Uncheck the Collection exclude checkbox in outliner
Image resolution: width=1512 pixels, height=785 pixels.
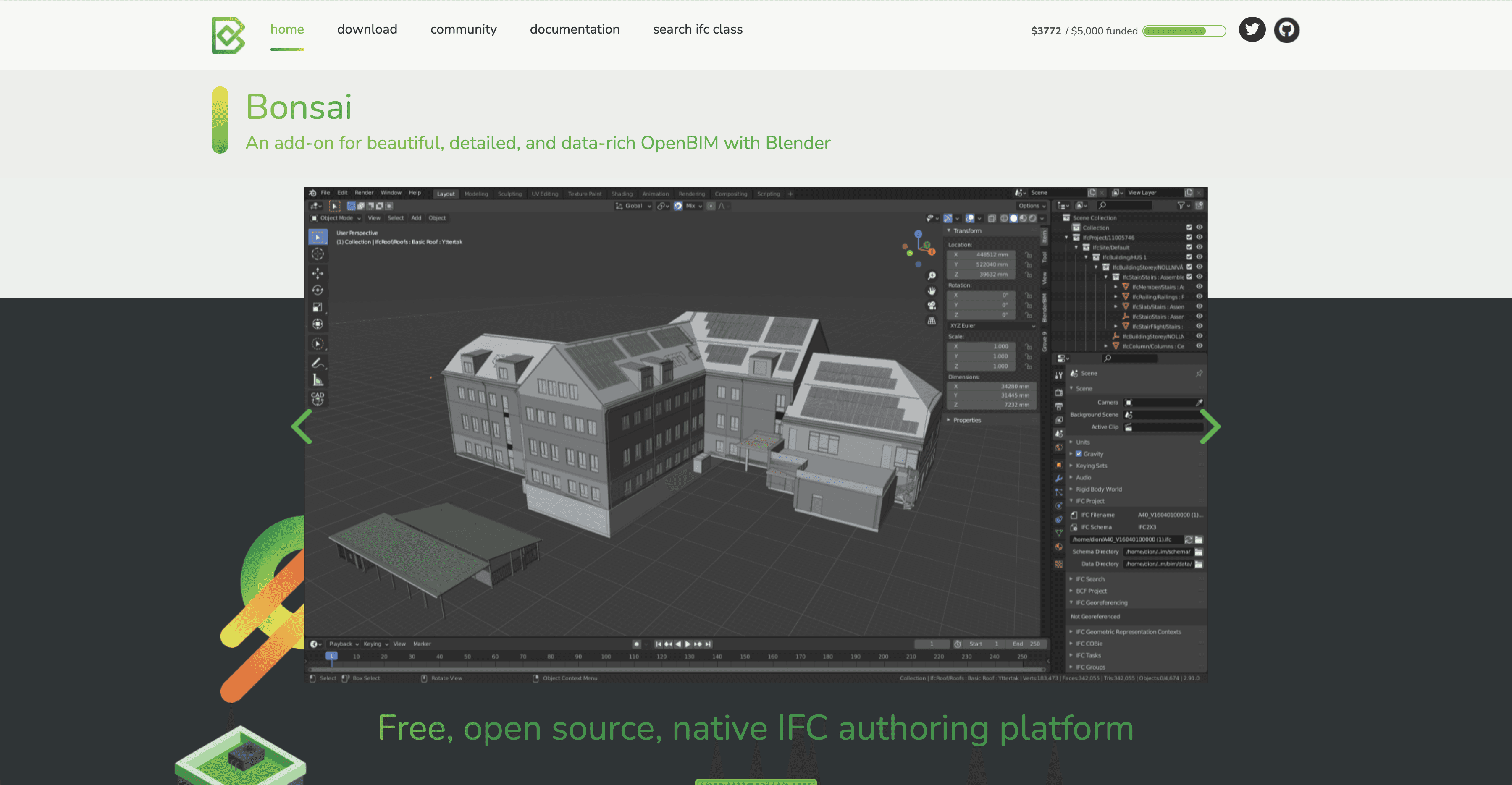1189,228
